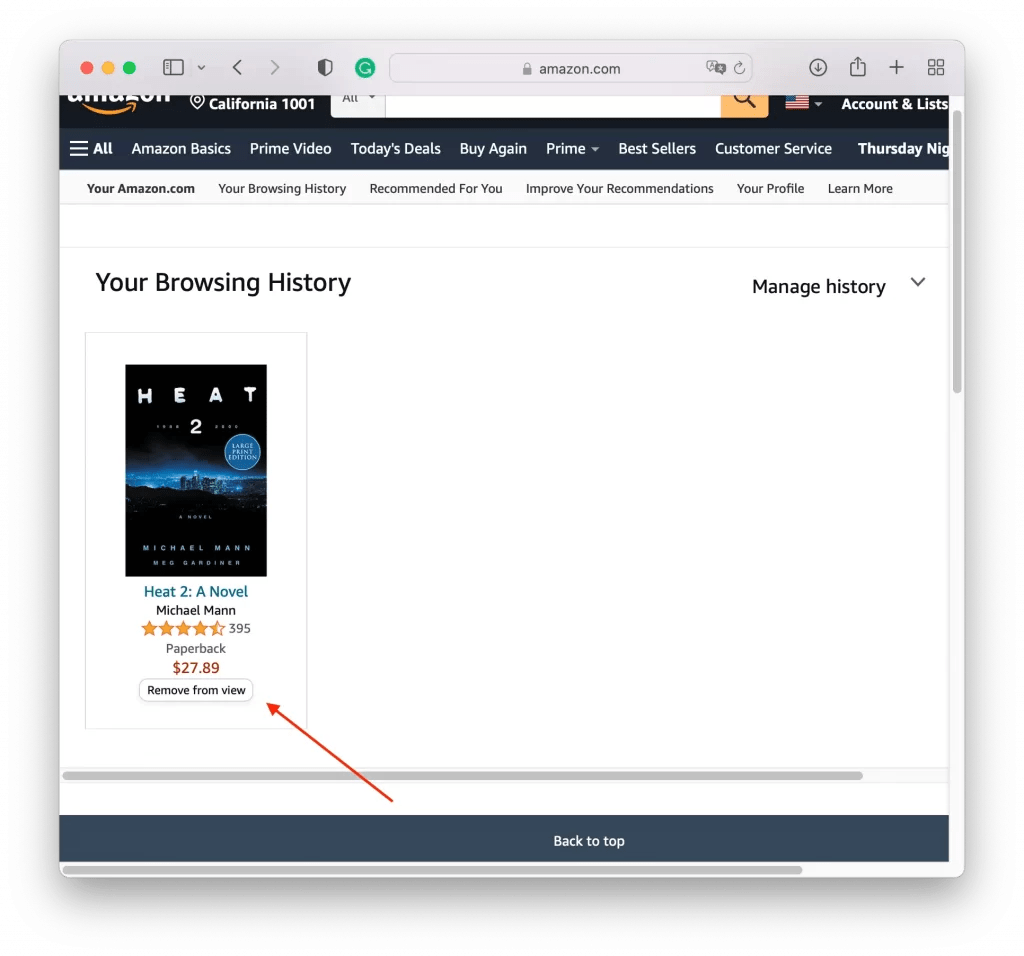Open the Heat 2: A Novel link
The height and width of the screenshot is (956, 1024).
point(196,592)
